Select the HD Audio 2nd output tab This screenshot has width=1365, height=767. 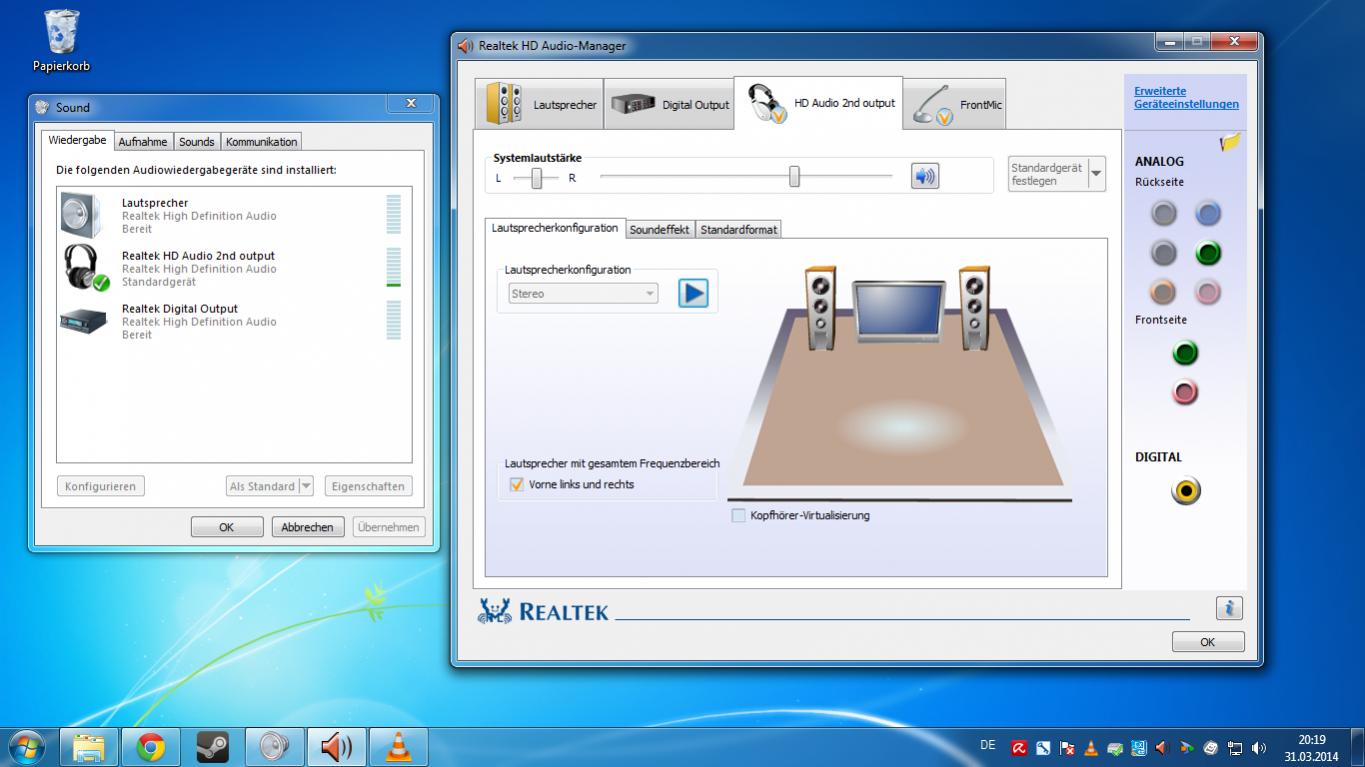pos(818,103)
